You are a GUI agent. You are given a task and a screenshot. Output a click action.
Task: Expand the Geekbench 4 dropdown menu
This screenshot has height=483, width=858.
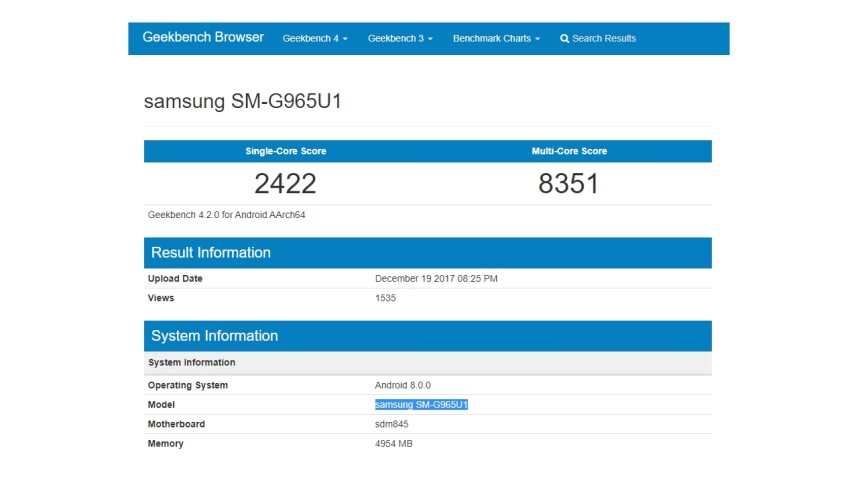click(315, 38)
